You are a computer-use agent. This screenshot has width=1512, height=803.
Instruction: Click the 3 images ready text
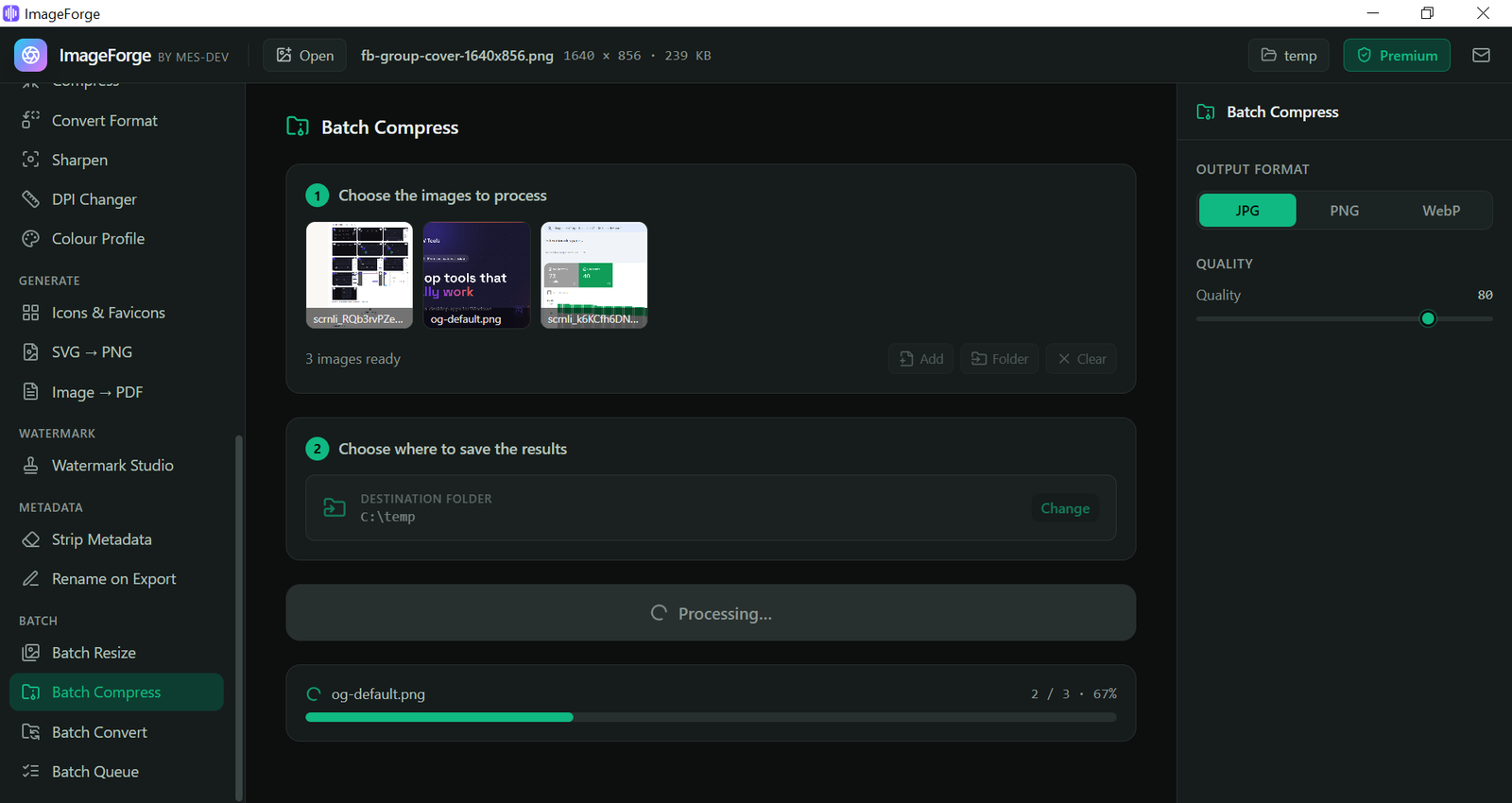pyautogui.click(x=352, y=359)
